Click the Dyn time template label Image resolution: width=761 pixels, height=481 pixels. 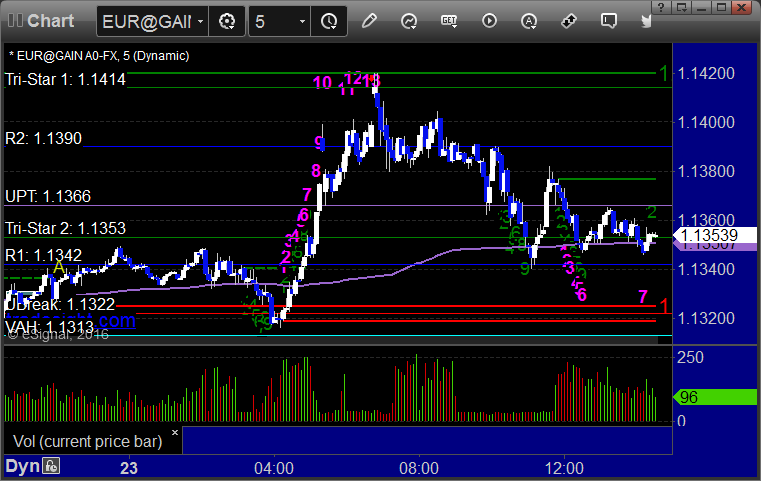pyautogui.click(x=23, y=466)
